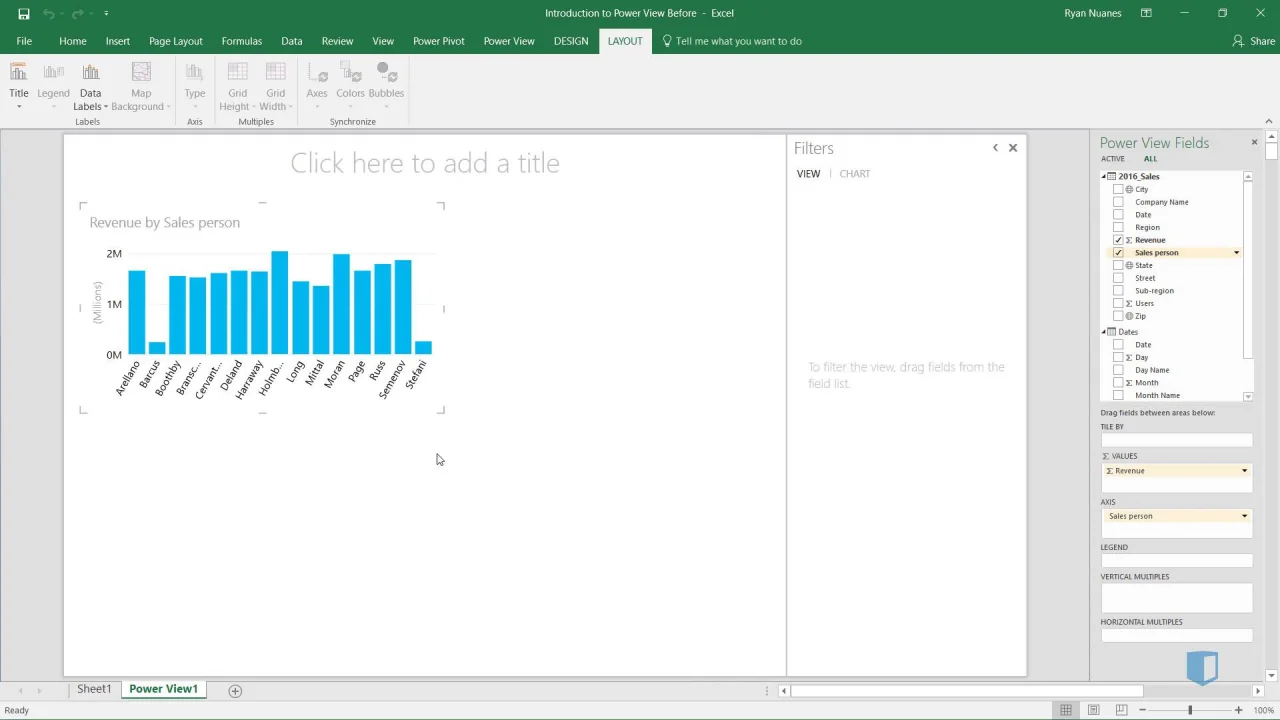Viewport: 1280px width, 720px height.
Task: Check the Street field checkbox
Action: (1118, 278)
